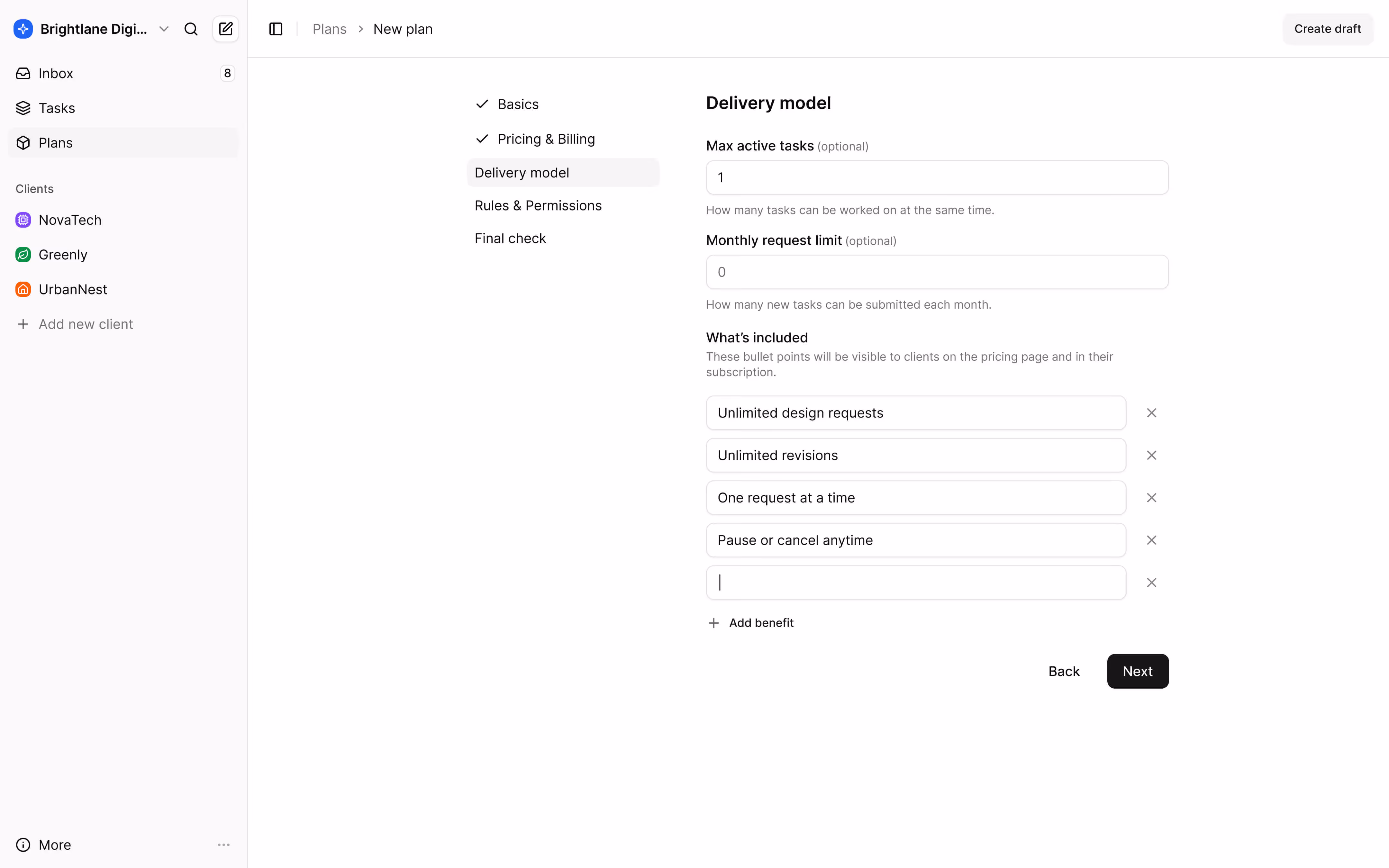Click the NovaTech client avatar

[x=23, y=220]
